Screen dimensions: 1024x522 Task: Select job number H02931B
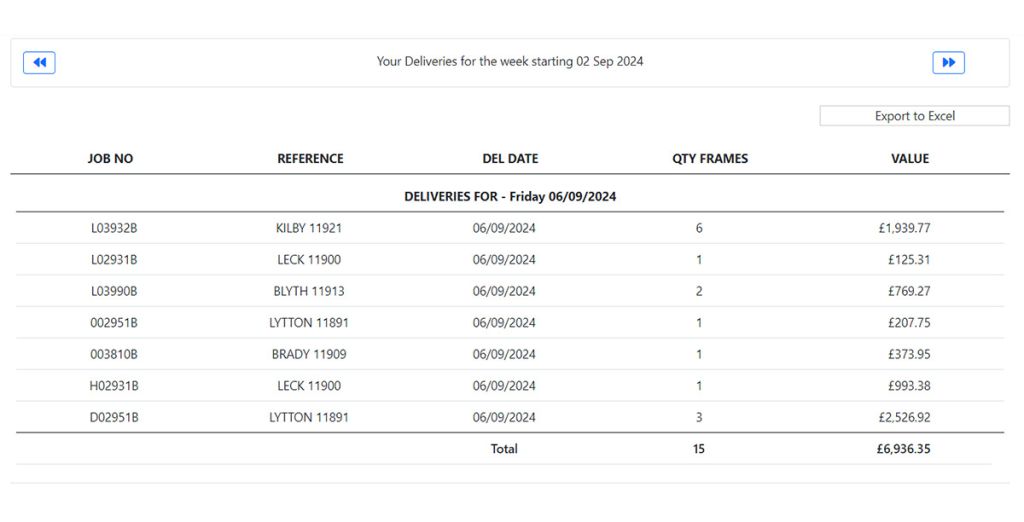pos(114,385)
